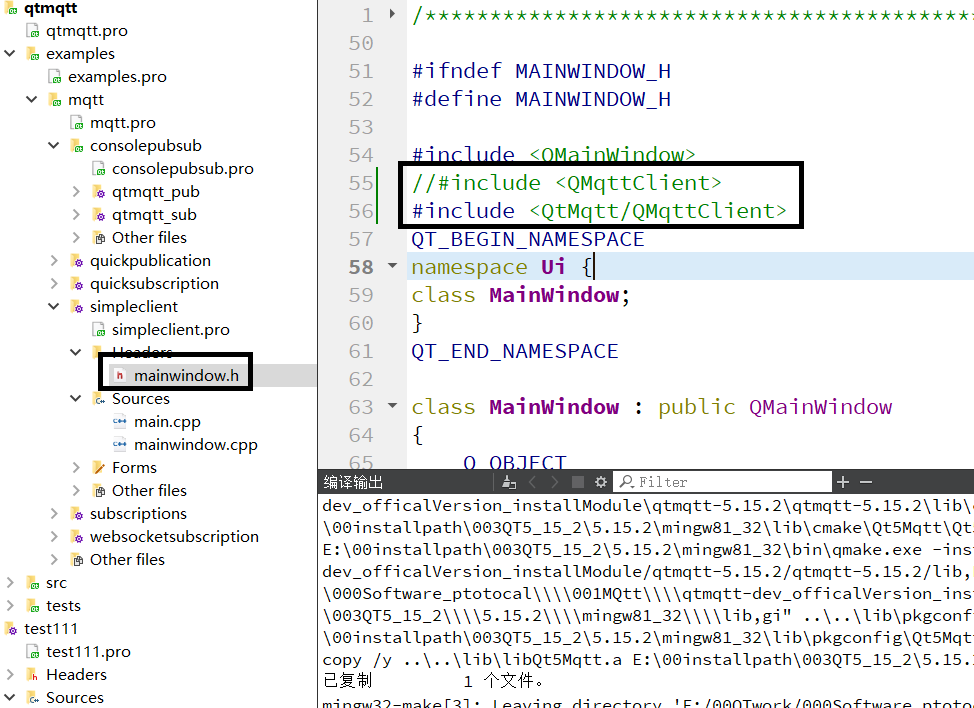Viewport: 974px width, 708px height.
Task: Click the next item arrow in Compile Output
Action: (x=554, y=481)
